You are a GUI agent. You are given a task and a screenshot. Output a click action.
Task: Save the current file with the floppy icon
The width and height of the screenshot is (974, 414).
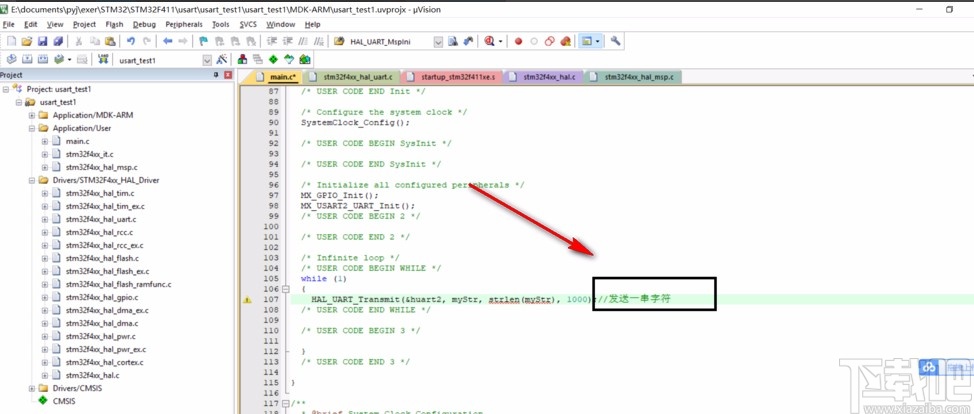pos(42,41)
